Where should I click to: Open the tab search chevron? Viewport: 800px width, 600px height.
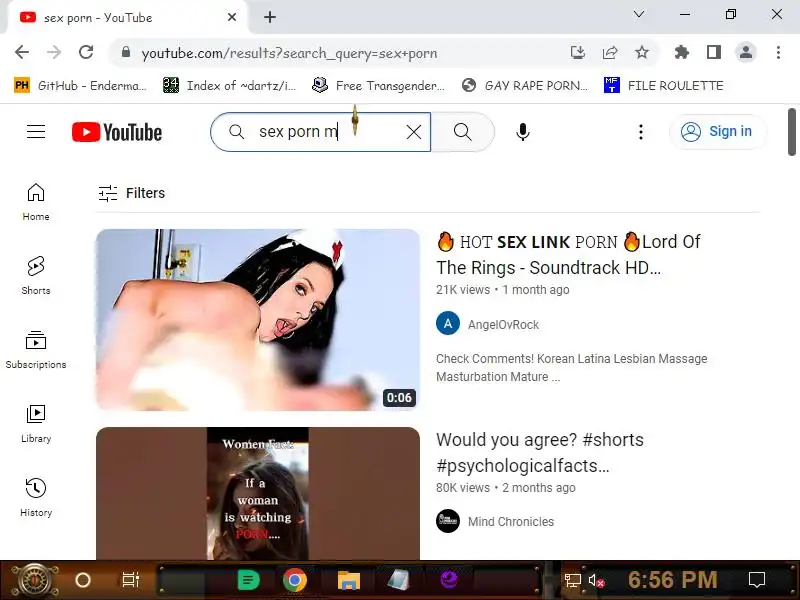(639, 14)
